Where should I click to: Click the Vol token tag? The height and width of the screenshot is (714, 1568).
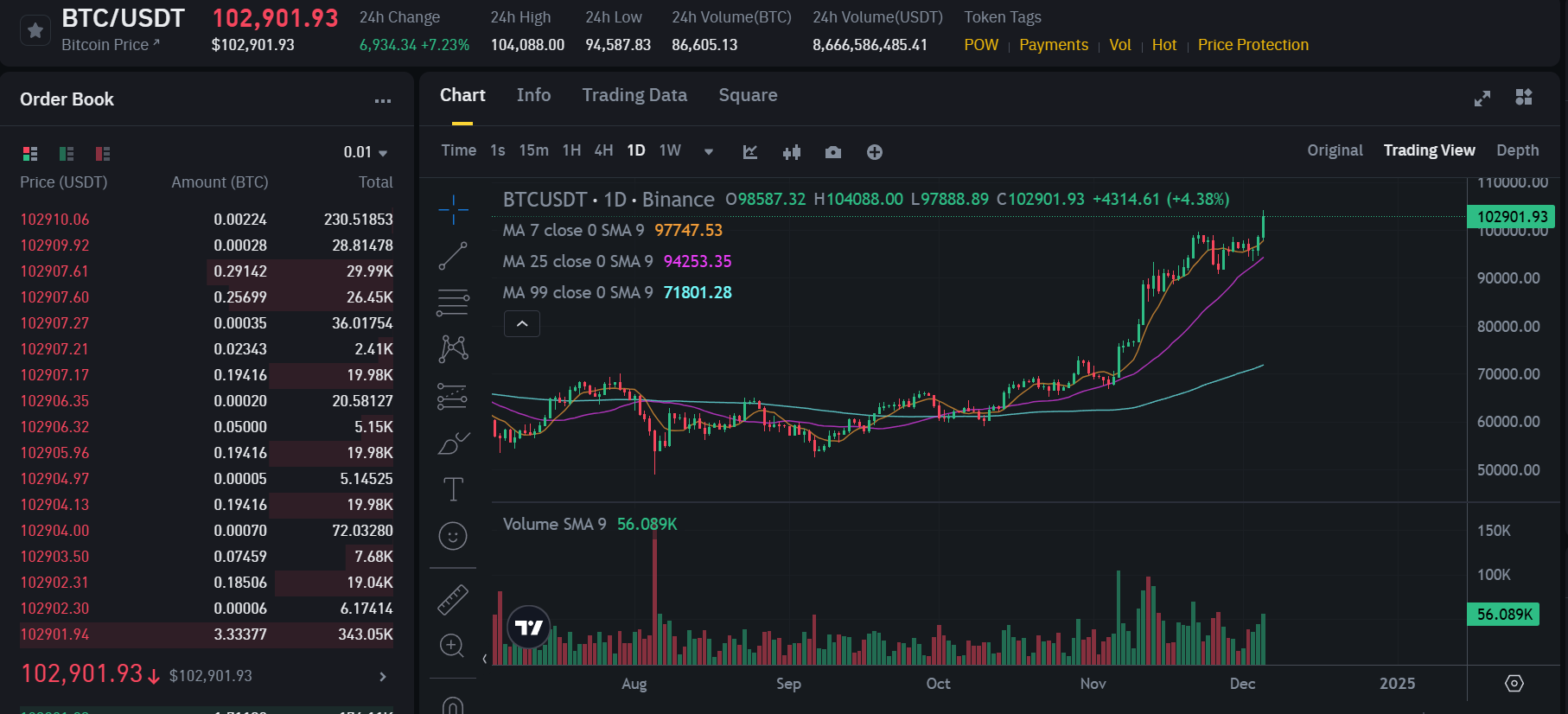click(1120, 45)
